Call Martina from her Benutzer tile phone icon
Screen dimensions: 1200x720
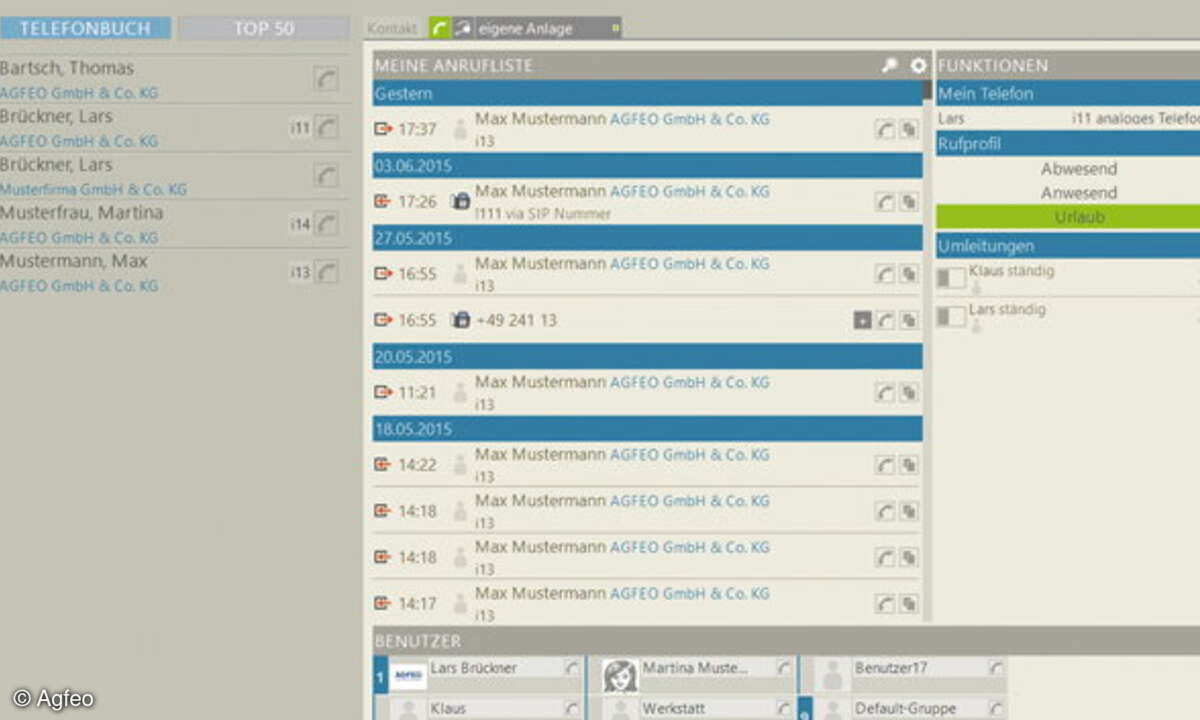tap(784, 667)
